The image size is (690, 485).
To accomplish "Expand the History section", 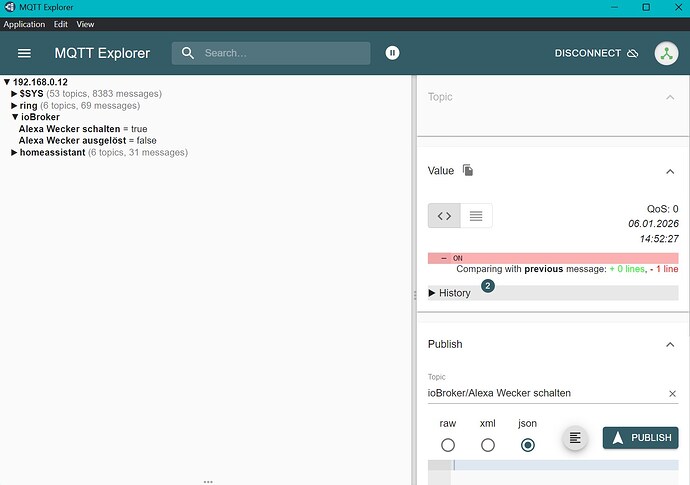I will [x=553, y=293].
